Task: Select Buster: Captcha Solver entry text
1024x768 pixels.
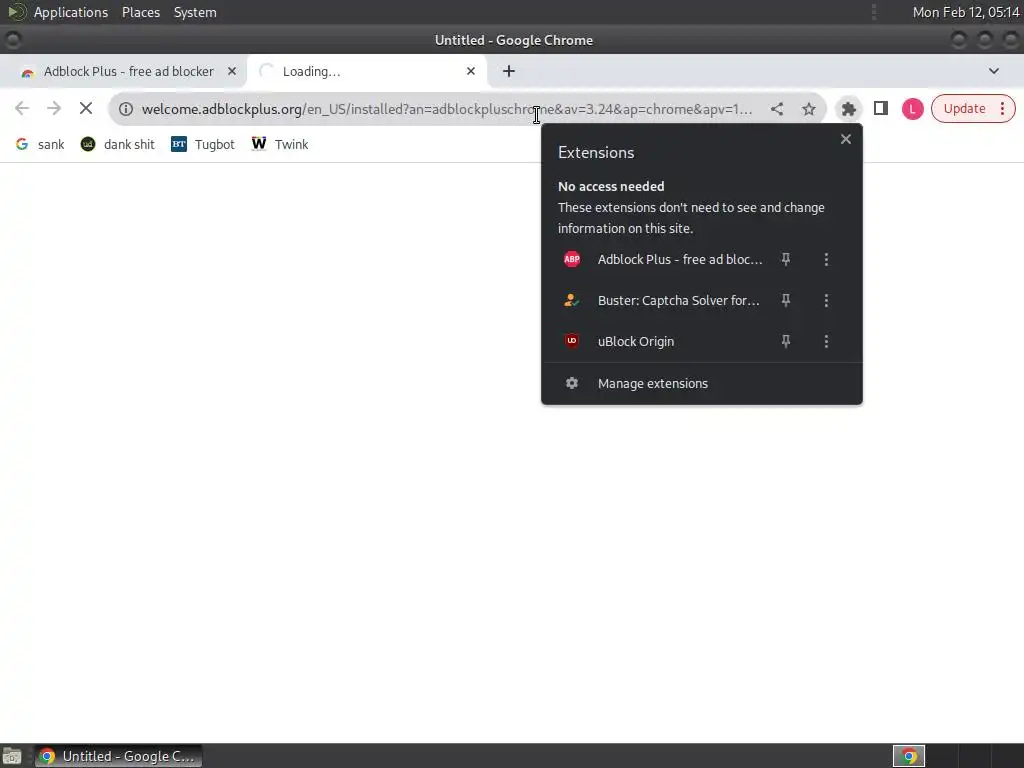Action: [x=679, y=300]
